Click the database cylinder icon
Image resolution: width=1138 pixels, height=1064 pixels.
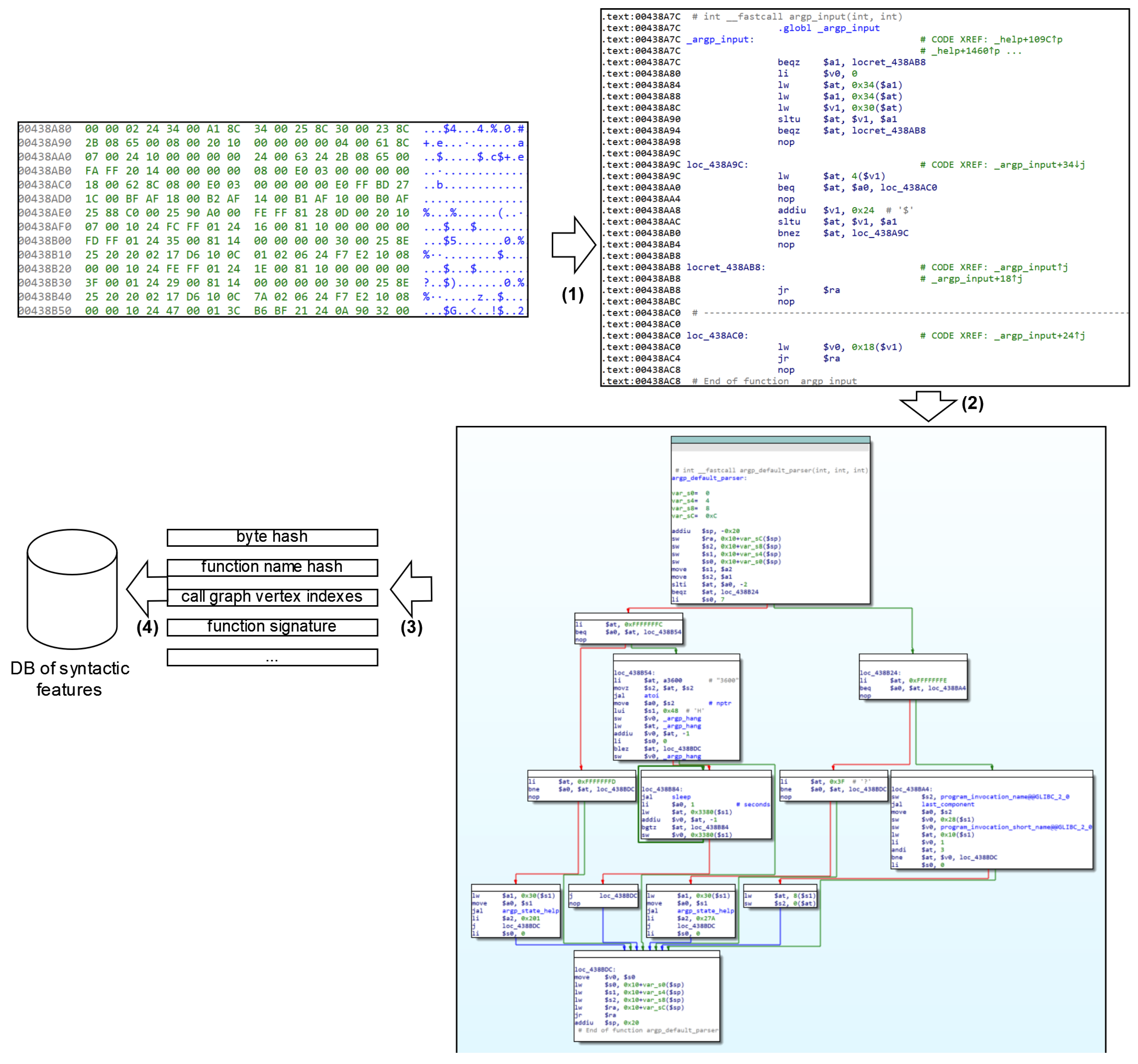coord(72,589)
